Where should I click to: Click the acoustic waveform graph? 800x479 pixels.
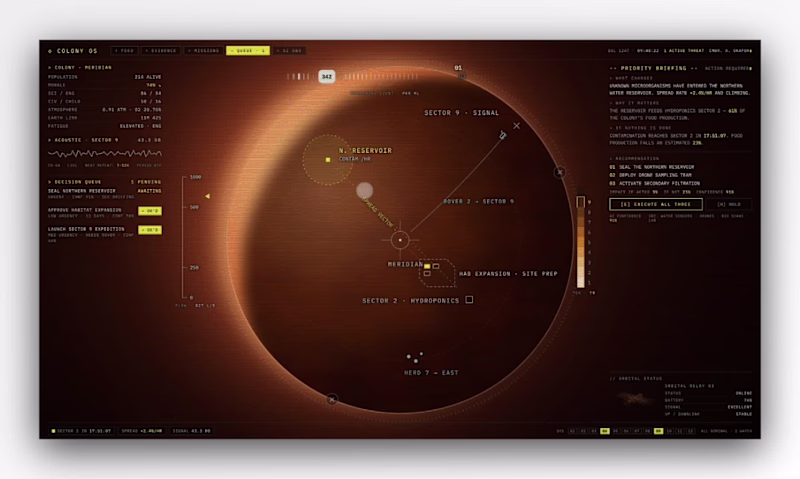105,153
